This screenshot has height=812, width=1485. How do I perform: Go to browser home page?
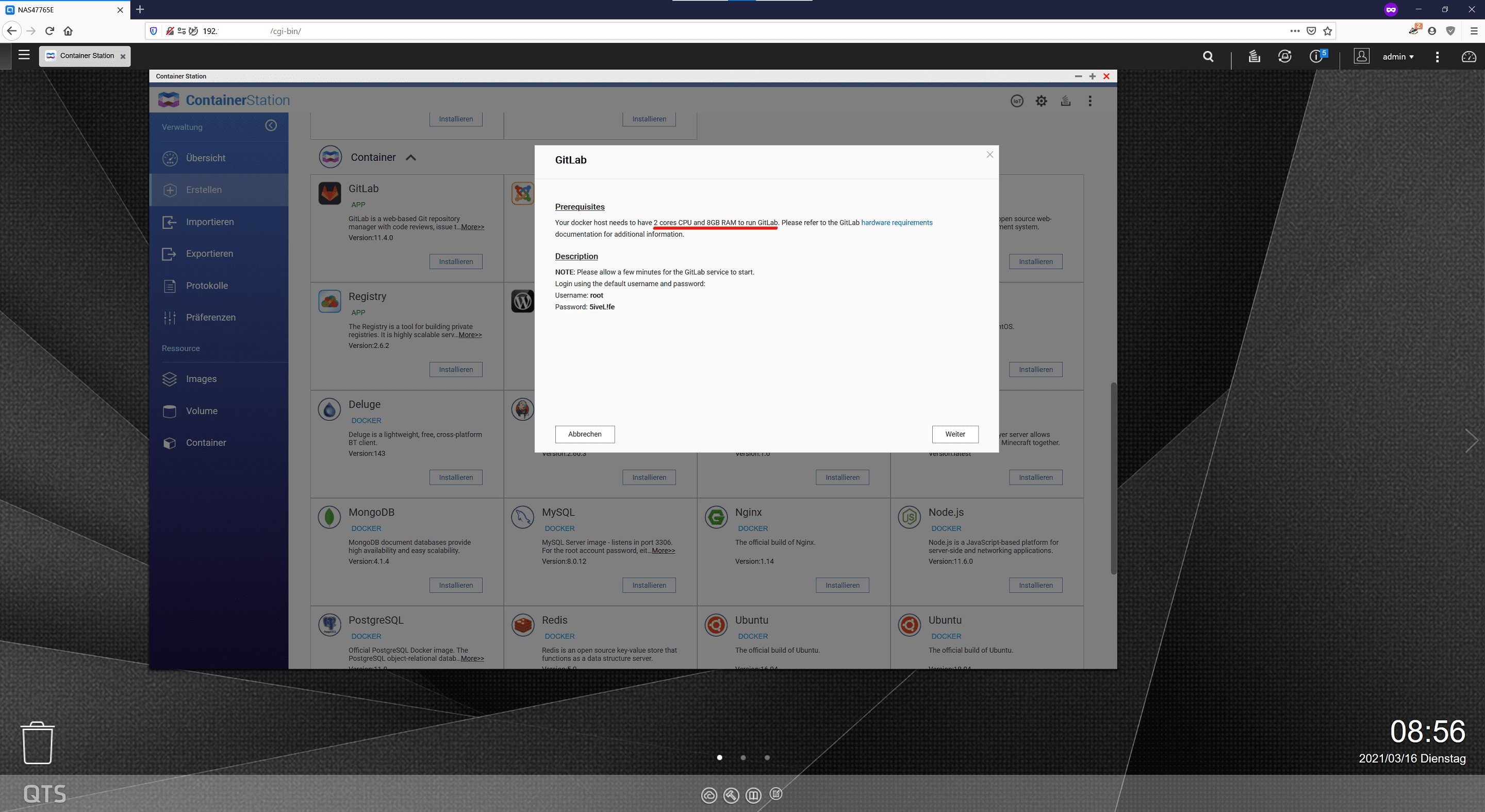pyautogui.click(x=68, y=30)
